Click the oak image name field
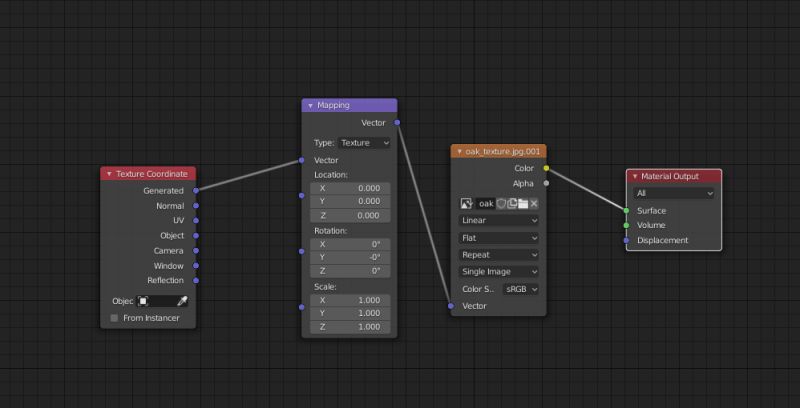Screen dimensions: 800x408 click(486, 203)
